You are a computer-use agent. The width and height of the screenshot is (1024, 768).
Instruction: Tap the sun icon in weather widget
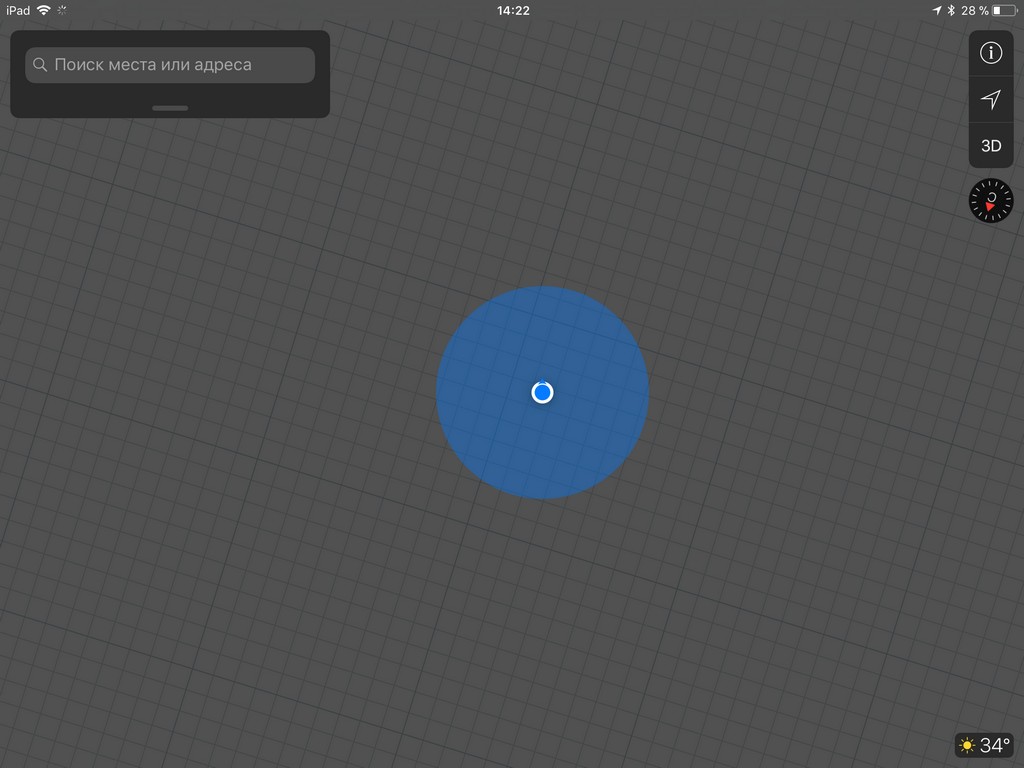(x=967, y=746)
